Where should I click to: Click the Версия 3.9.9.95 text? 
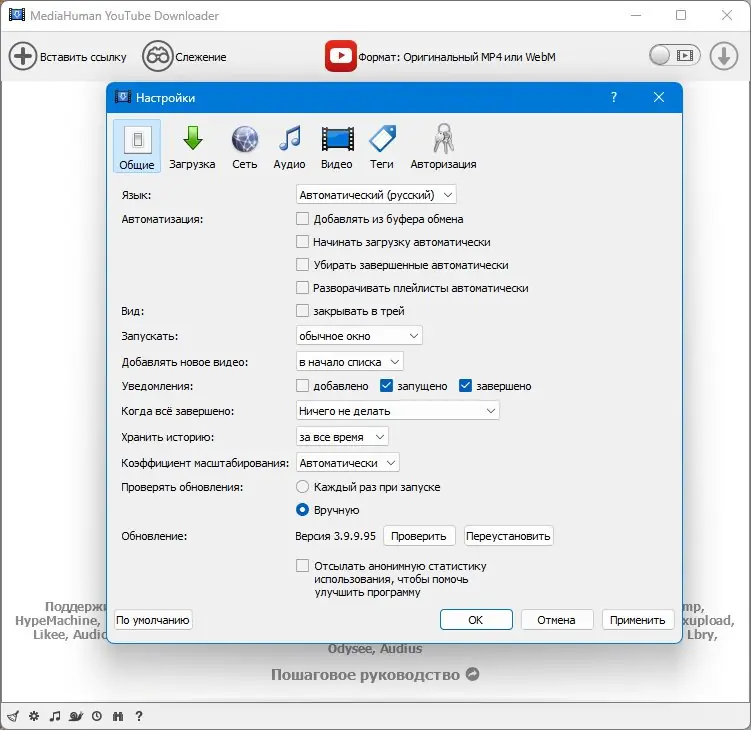[335, 536]
